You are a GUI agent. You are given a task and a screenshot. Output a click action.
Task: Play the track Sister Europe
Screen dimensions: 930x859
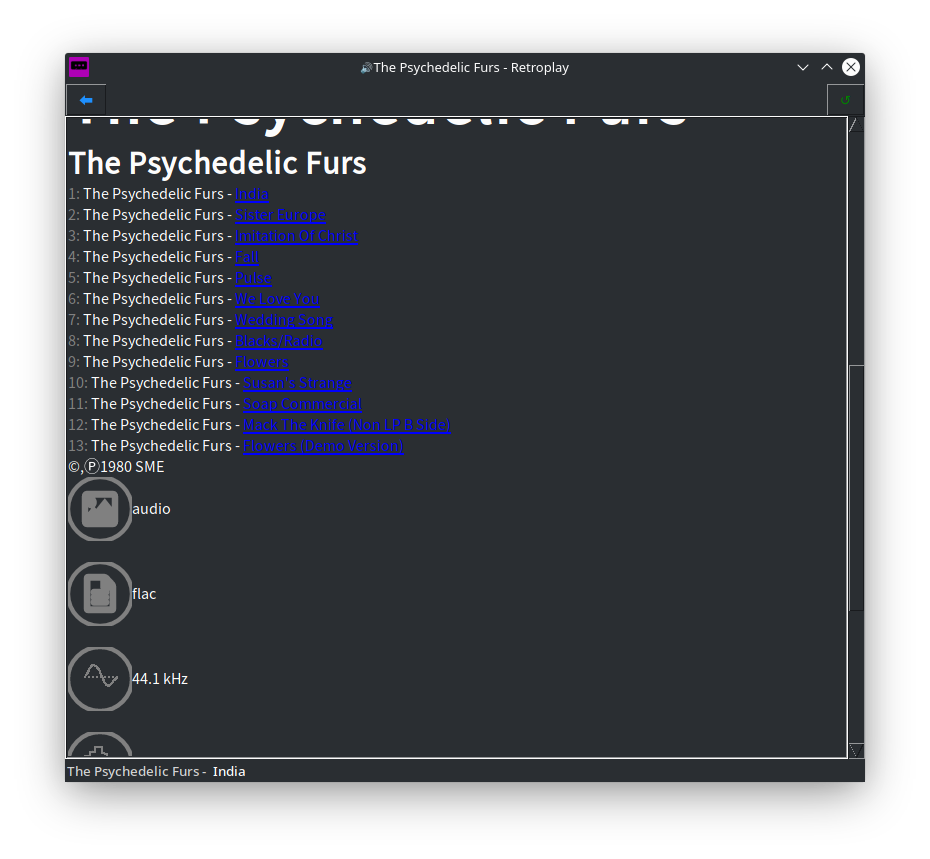click(x=281, y=215)
